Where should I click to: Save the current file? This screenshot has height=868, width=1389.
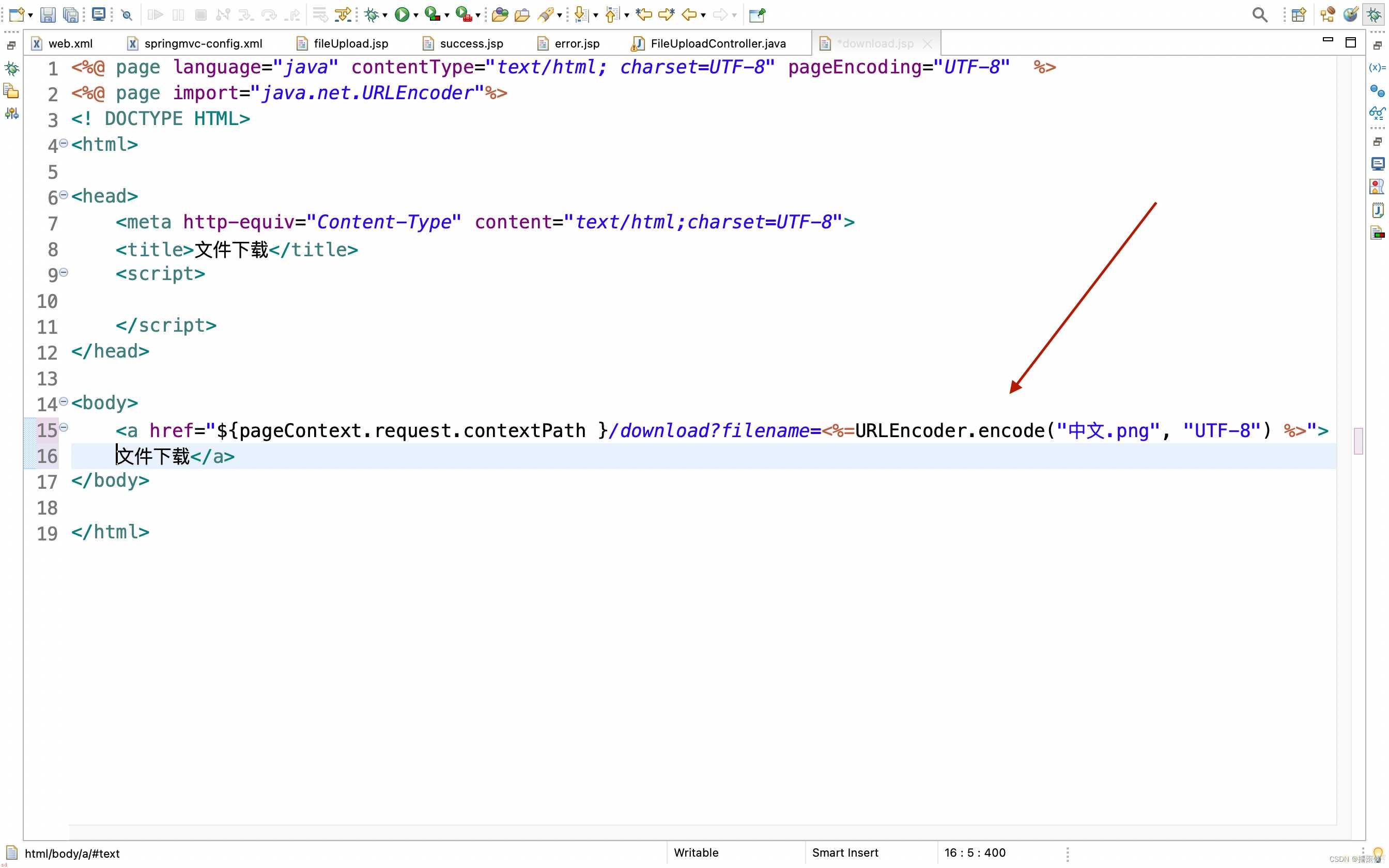[x=48, y=14]
